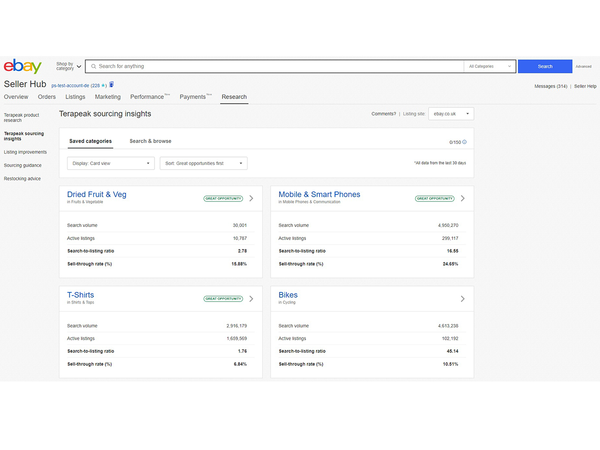
Task: Click the eBay logo
Action: 23,67
